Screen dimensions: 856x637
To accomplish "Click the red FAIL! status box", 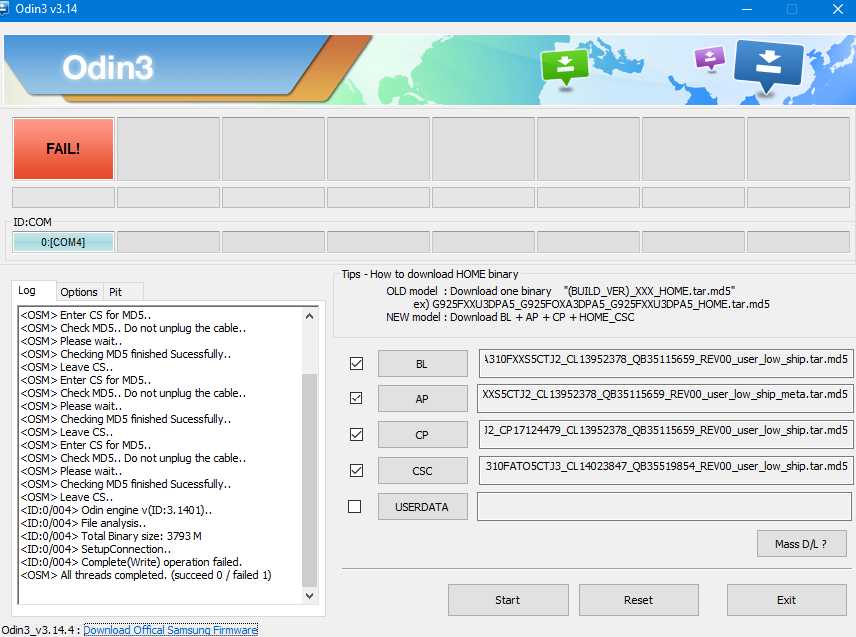I will 63,148.
